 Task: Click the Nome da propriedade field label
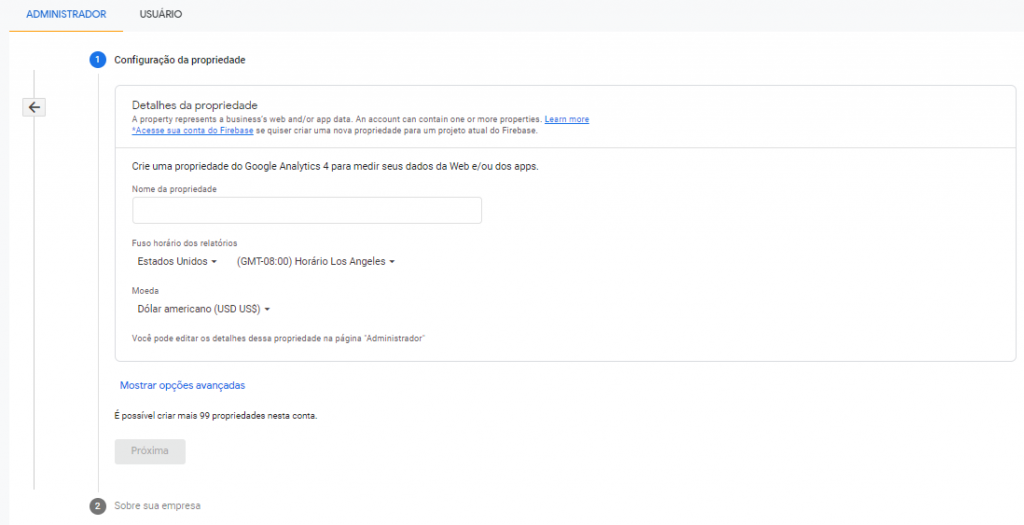[x=174, y=189]
